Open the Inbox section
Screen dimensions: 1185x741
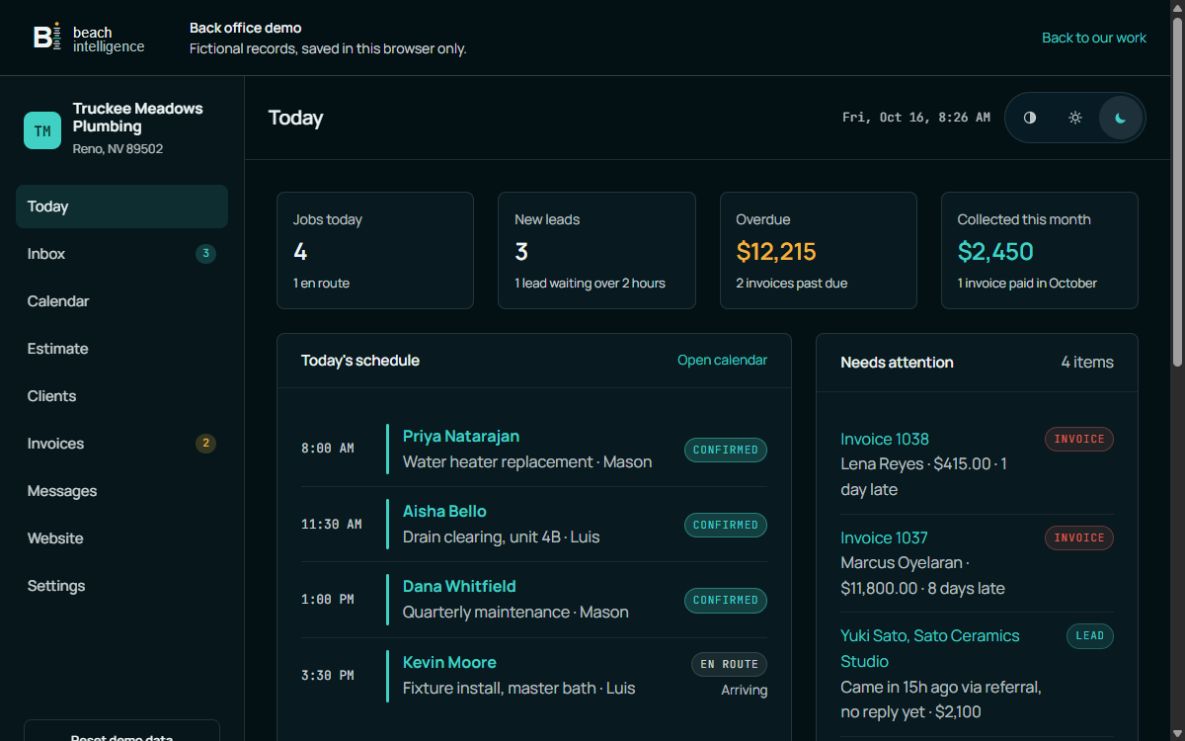click(x=122, y=254)
